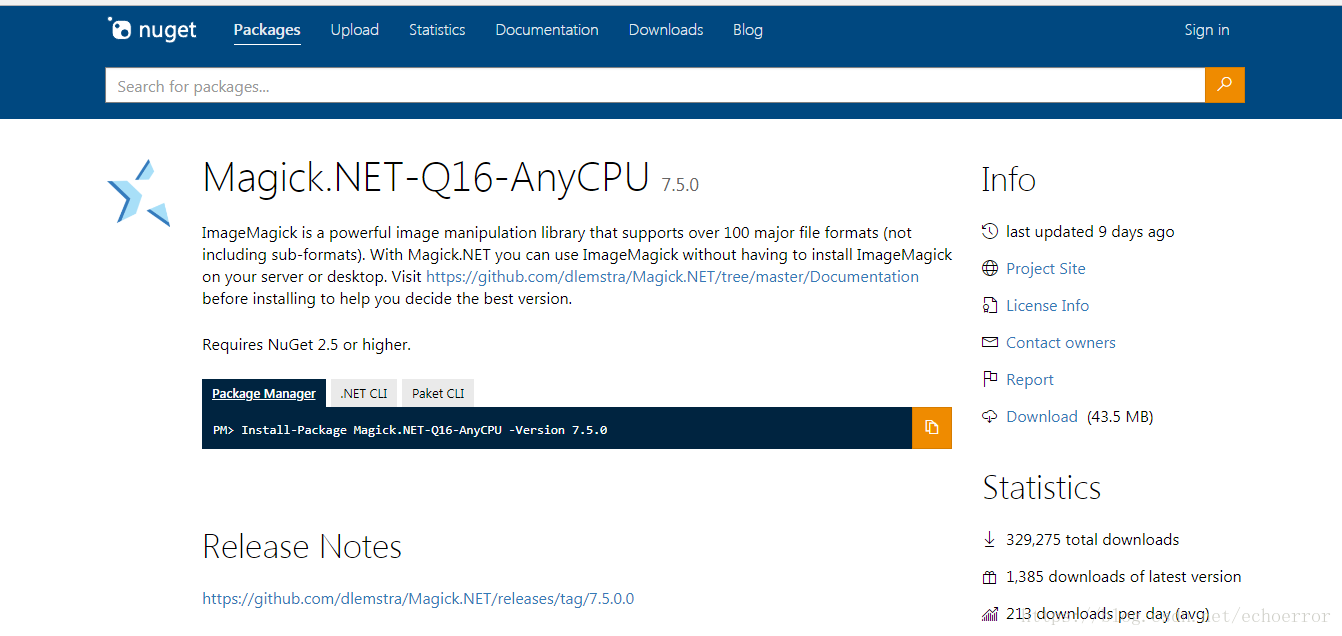The image size is (1342, 636).
Task: Switch to the .NET CLI tab
Action: point(364,393)
